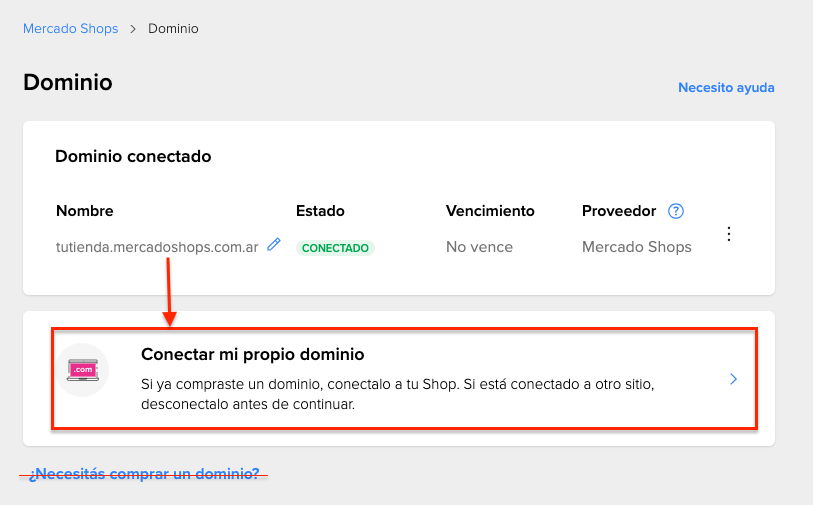Click the Proveedor column header
Viewport: 813px width, 505px height.
[x=619, y=211]
